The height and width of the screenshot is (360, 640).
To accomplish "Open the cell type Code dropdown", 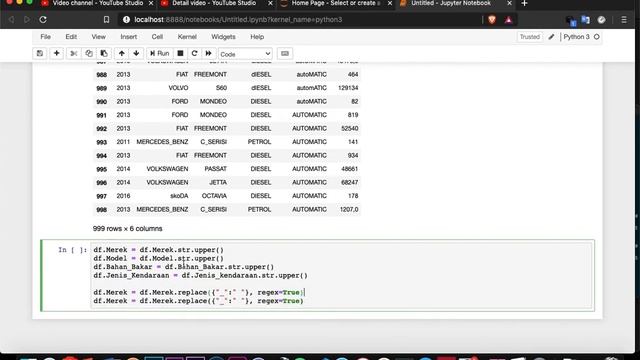I will point(245,54).
